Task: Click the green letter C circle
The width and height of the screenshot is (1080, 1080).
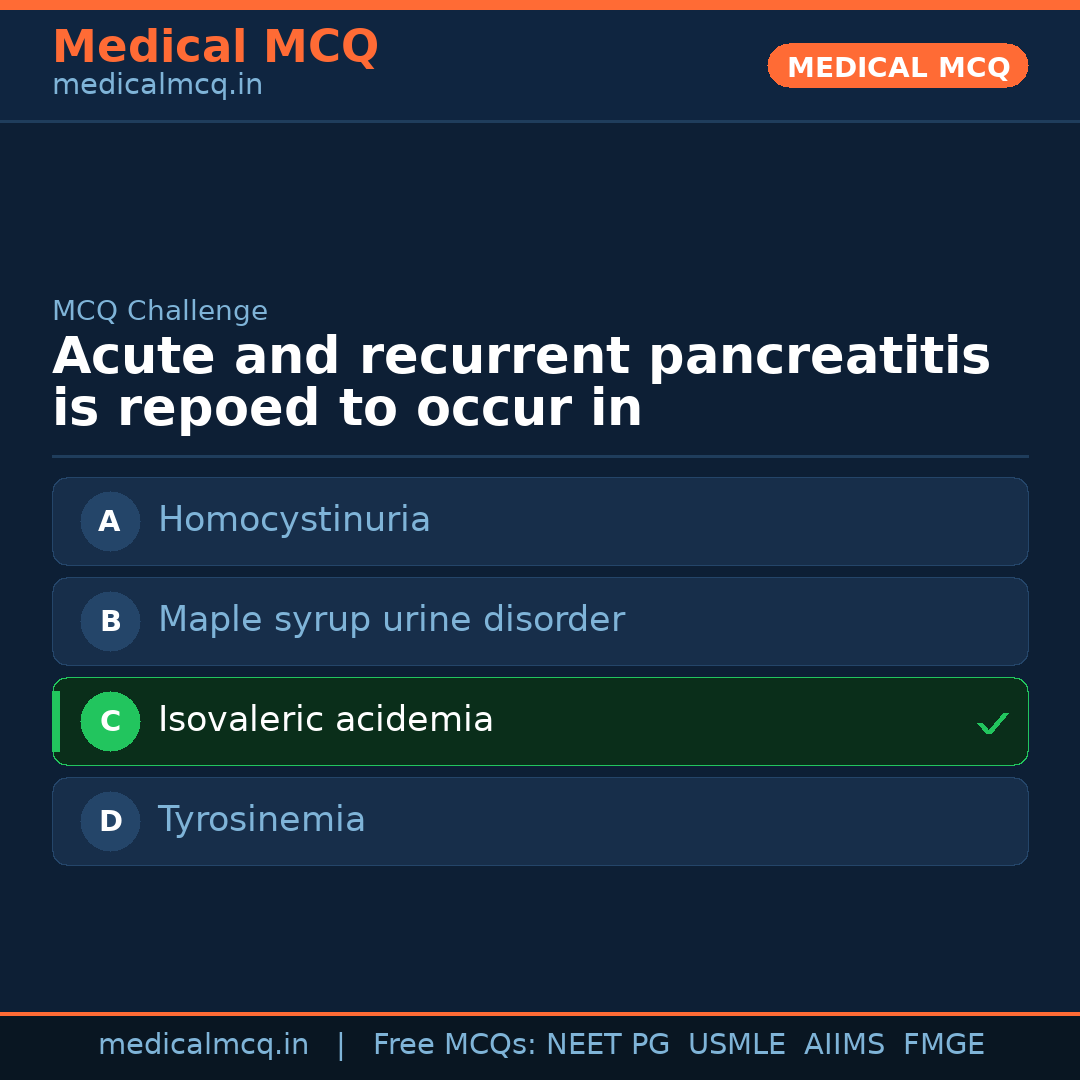Action: click(110, 721)
